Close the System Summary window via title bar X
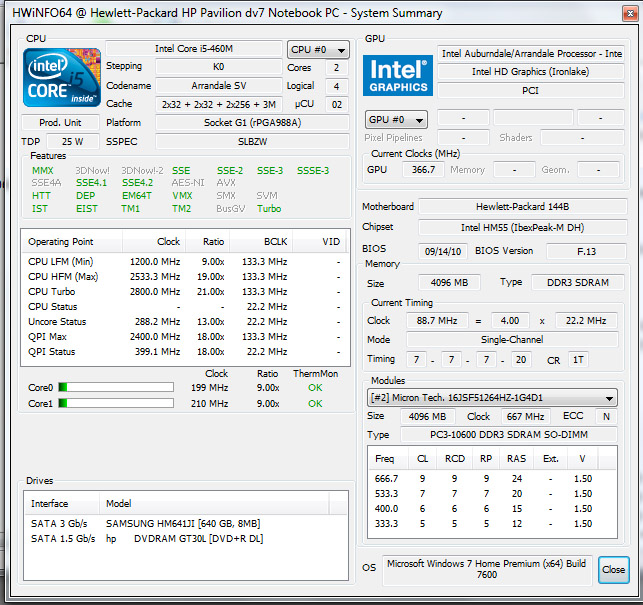The image size is (643, 605). point(630,14)
